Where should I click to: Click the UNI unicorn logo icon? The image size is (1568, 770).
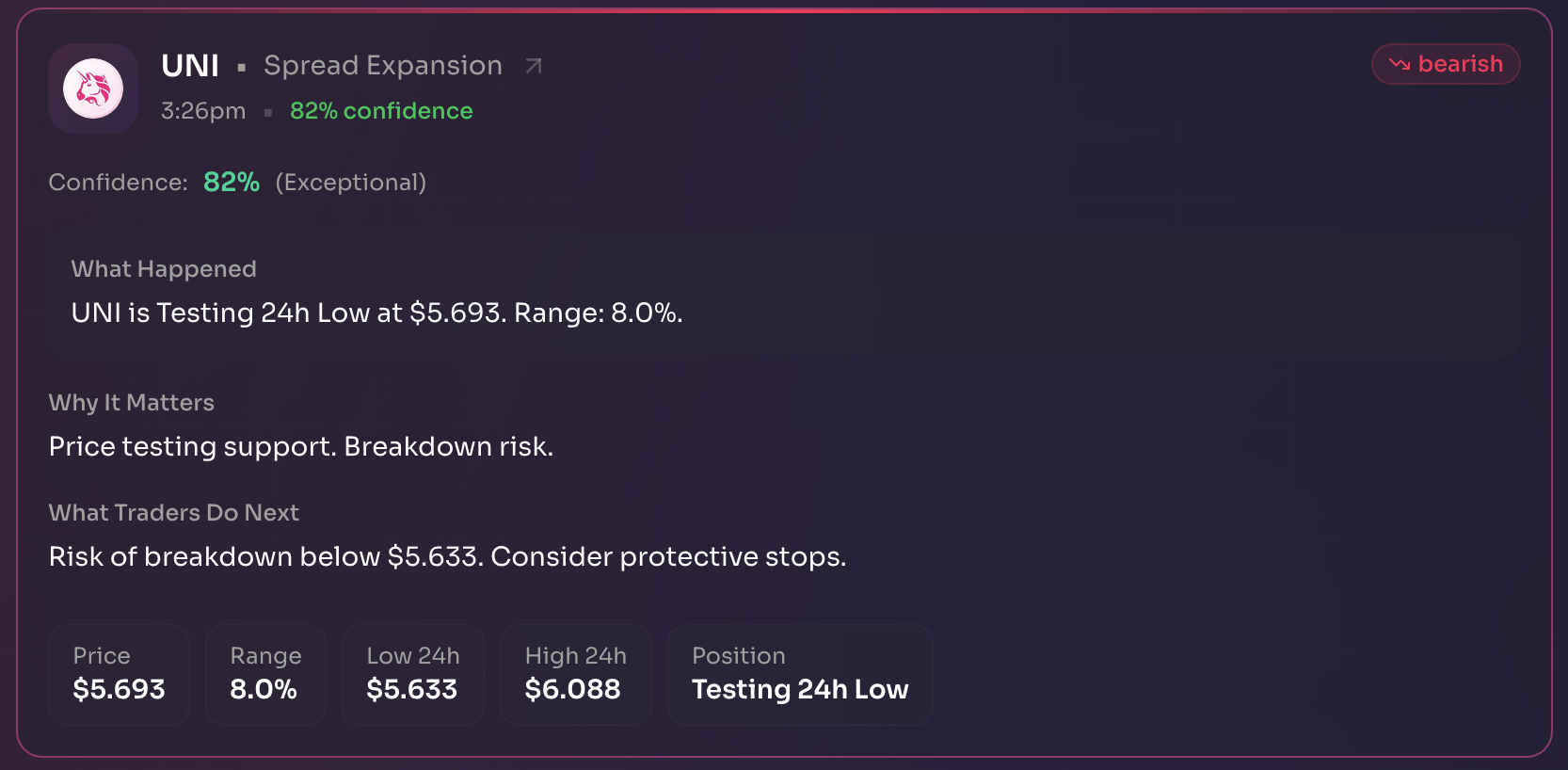pos(92,88)
